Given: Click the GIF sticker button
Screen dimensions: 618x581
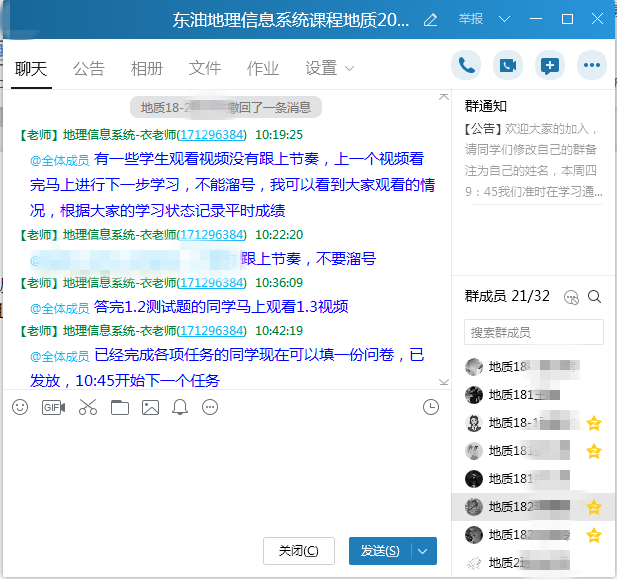Looking at the screenshot, I should pyautogui.click(x=53, y=407).
